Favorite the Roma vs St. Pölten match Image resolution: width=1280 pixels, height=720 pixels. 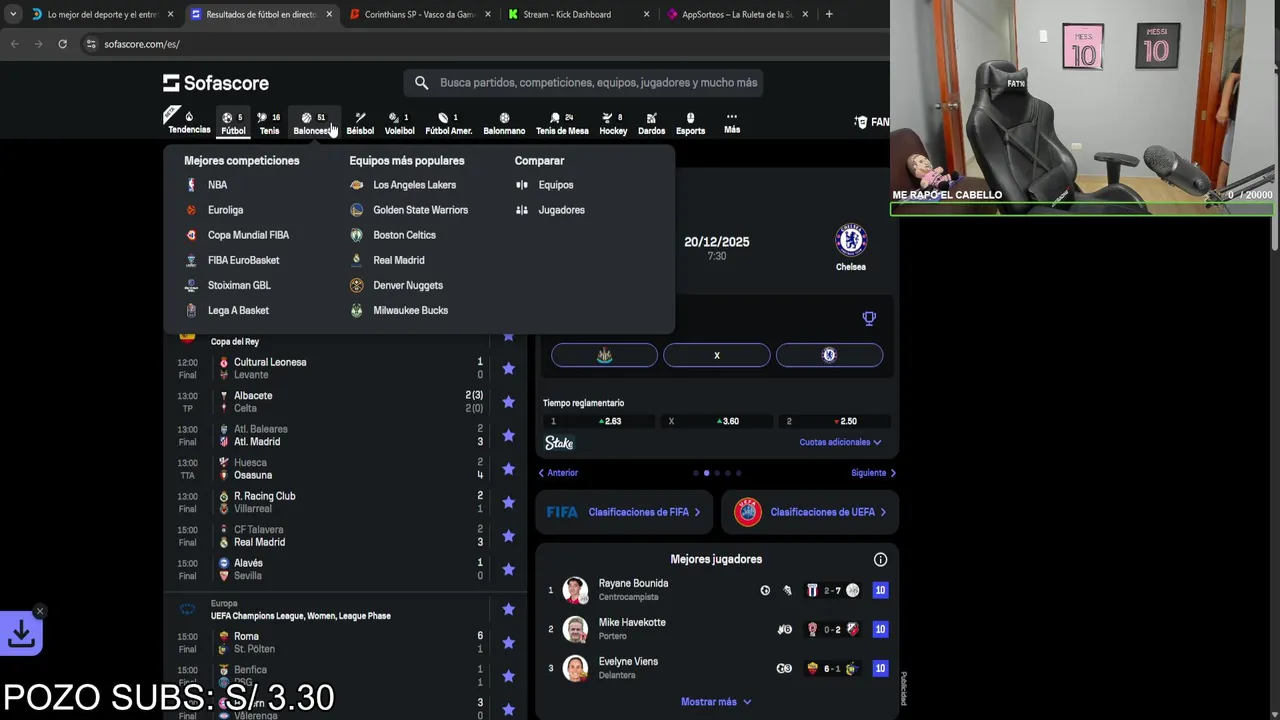tap(508, 642)
